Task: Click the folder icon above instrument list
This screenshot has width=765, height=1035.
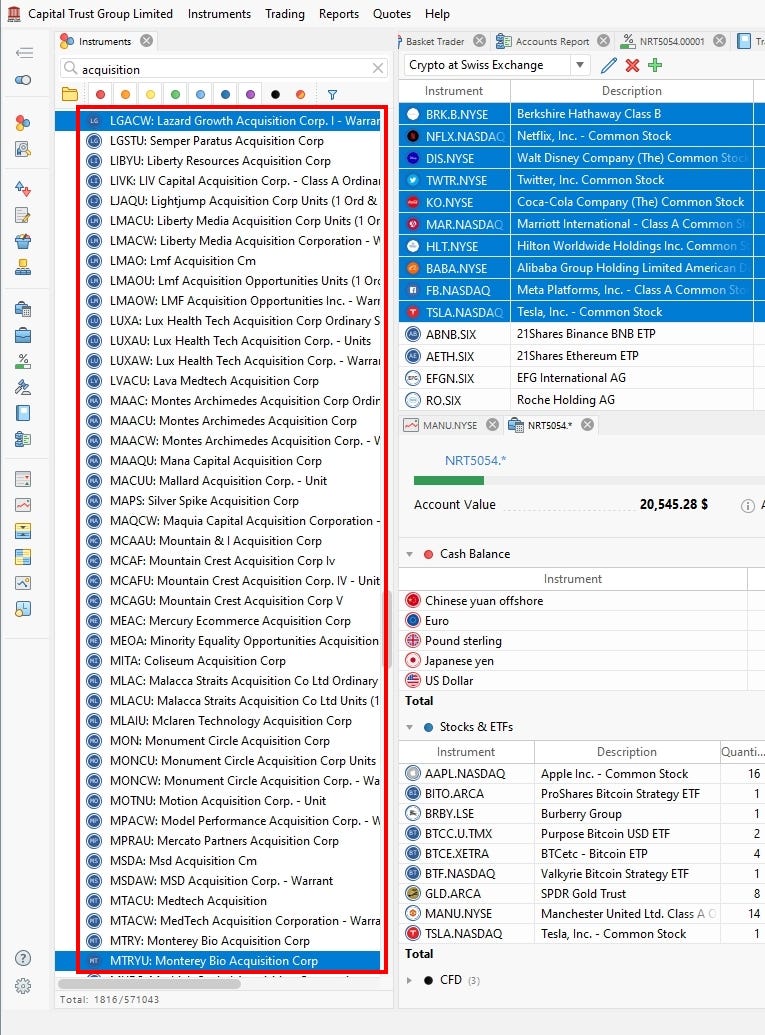Action: point(69,94)
